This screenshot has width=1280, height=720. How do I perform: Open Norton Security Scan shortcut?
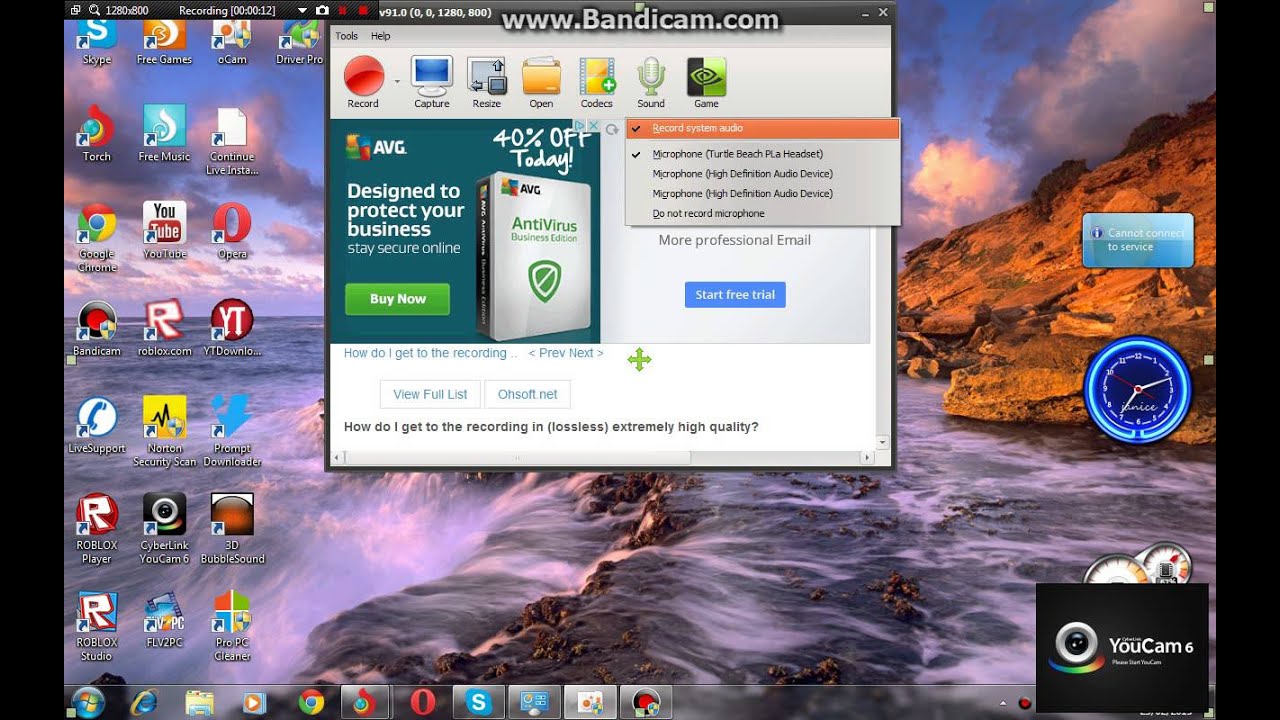164,431
